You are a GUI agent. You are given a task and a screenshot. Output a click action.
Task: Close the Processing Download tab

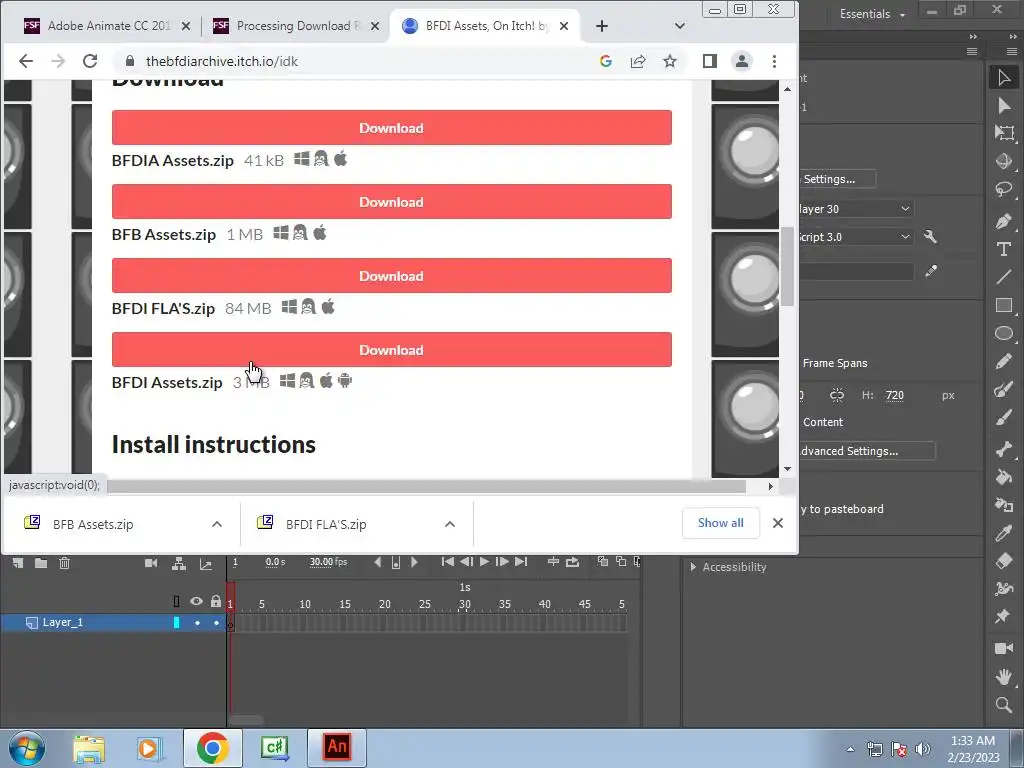pyautogui.click(x=375, y=26)
